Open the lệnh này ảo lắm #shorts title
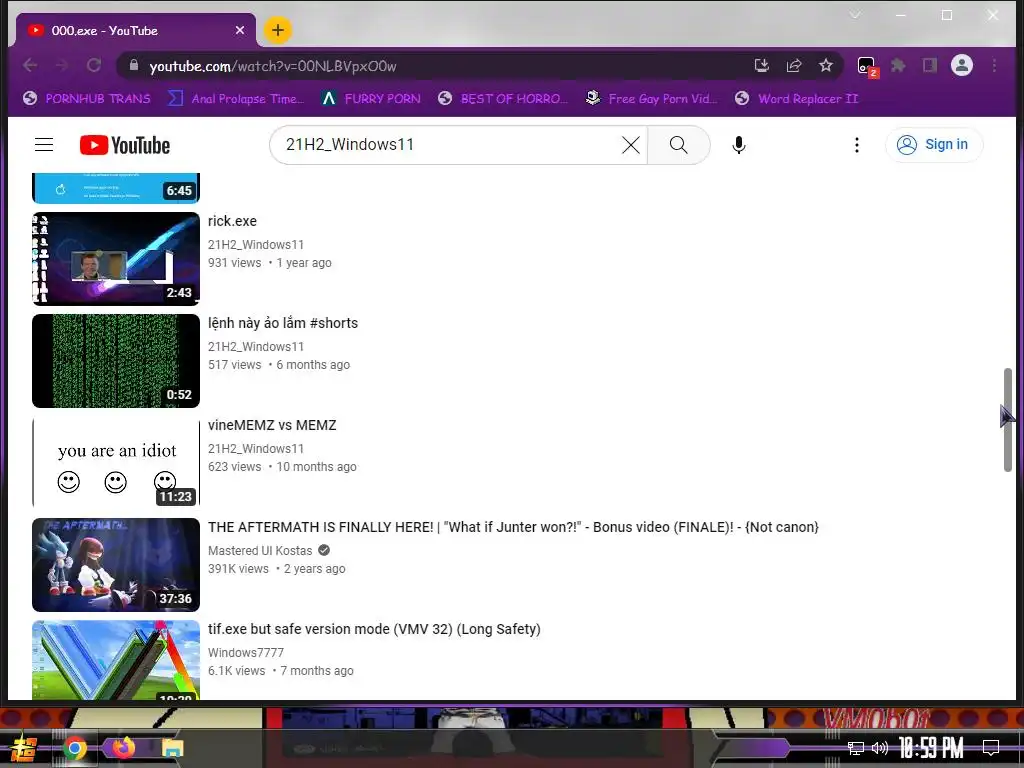 pos(283,323)
